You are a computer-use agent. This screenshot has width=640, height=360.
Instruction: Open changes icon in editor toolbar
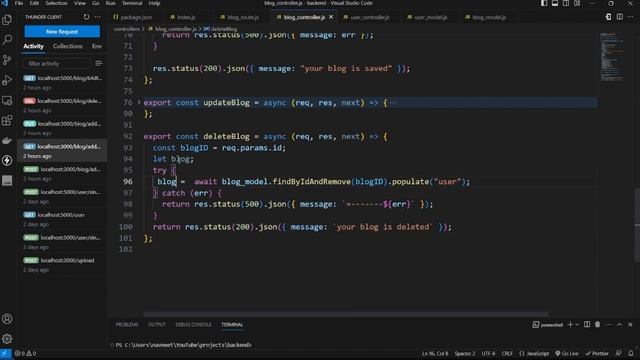[x=608, y=17]
